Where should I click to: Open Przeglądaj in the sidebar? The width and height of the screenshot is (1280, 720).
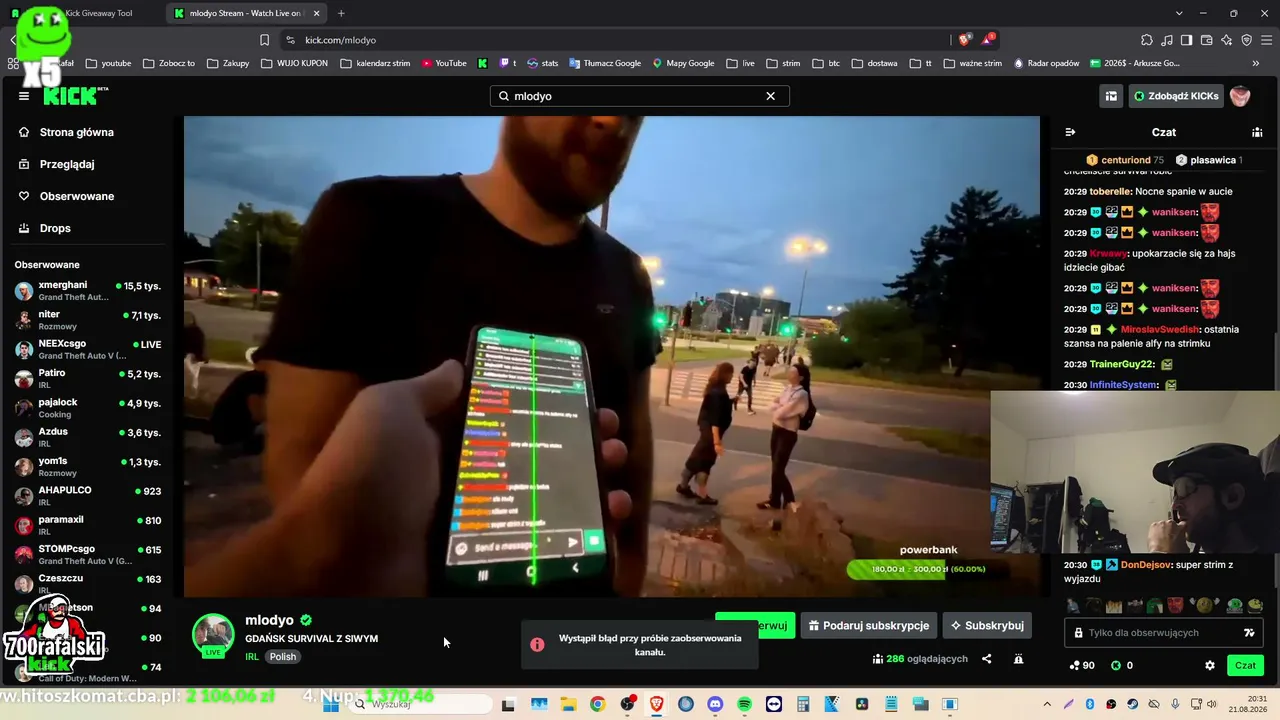click(x=66, y=164)
